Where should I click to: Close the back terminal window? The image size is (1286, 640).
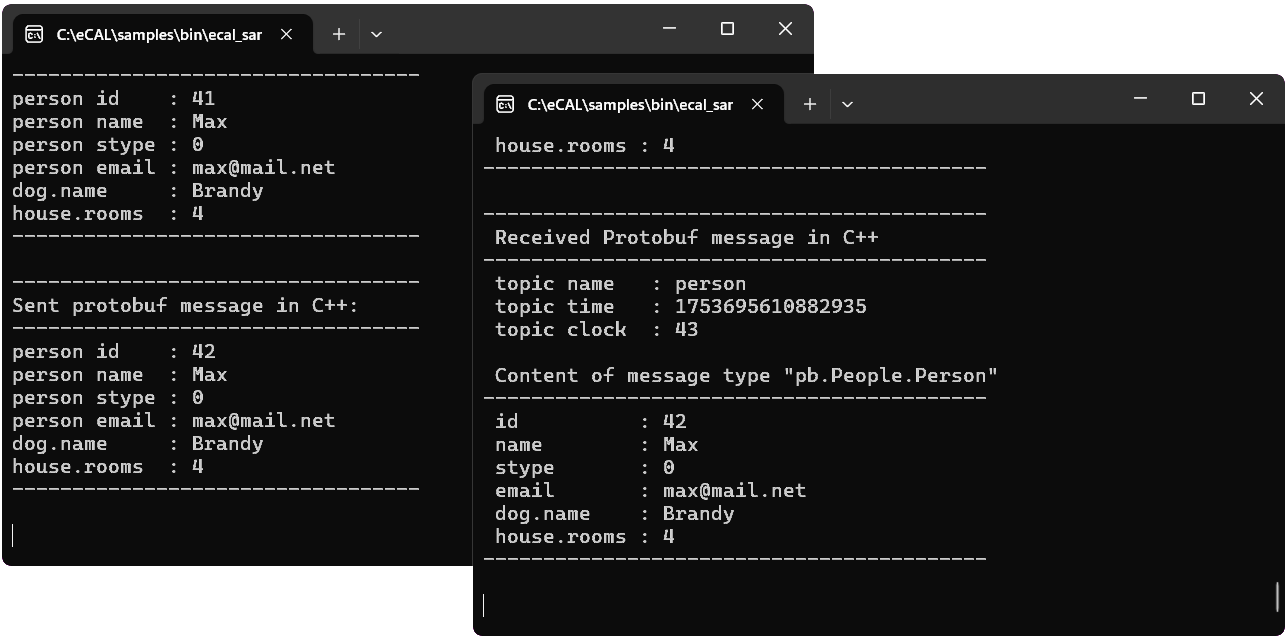tap(785, 29)
